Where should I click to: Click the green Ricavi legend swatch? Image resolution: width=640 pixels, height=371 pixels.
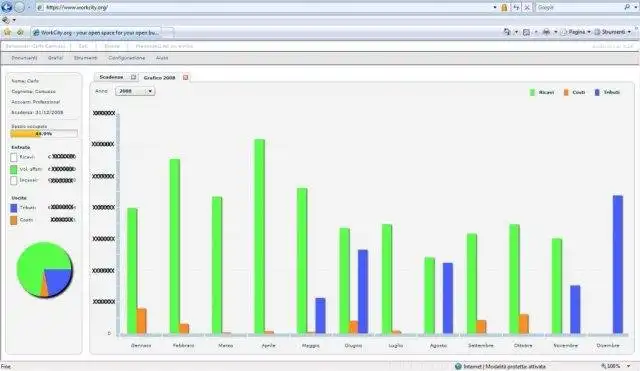click(x=532, y=93)
